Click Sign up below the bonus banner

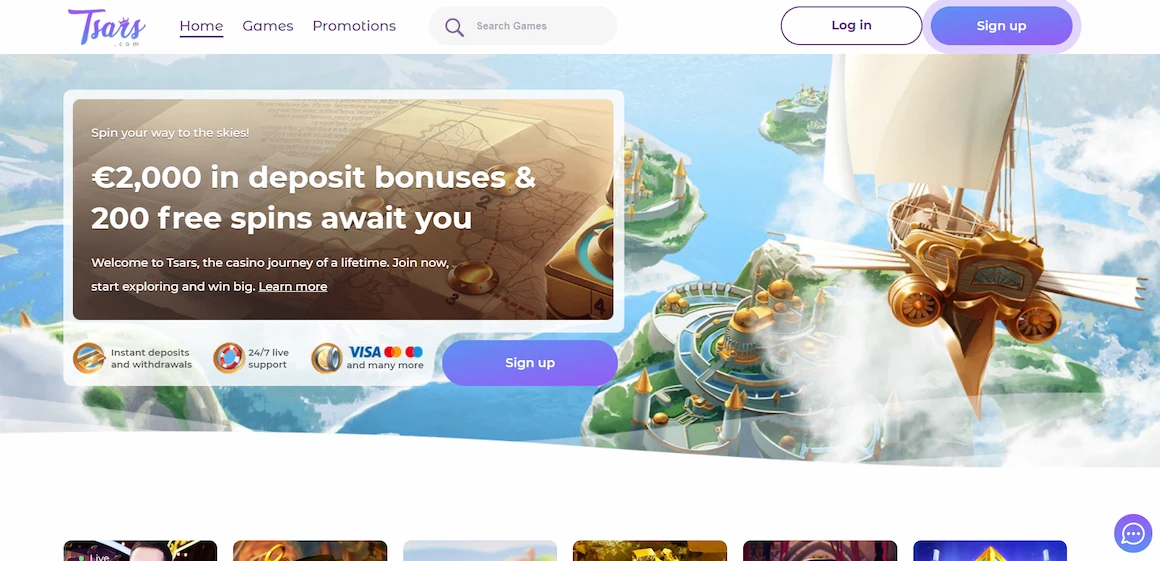click(530, 363)
